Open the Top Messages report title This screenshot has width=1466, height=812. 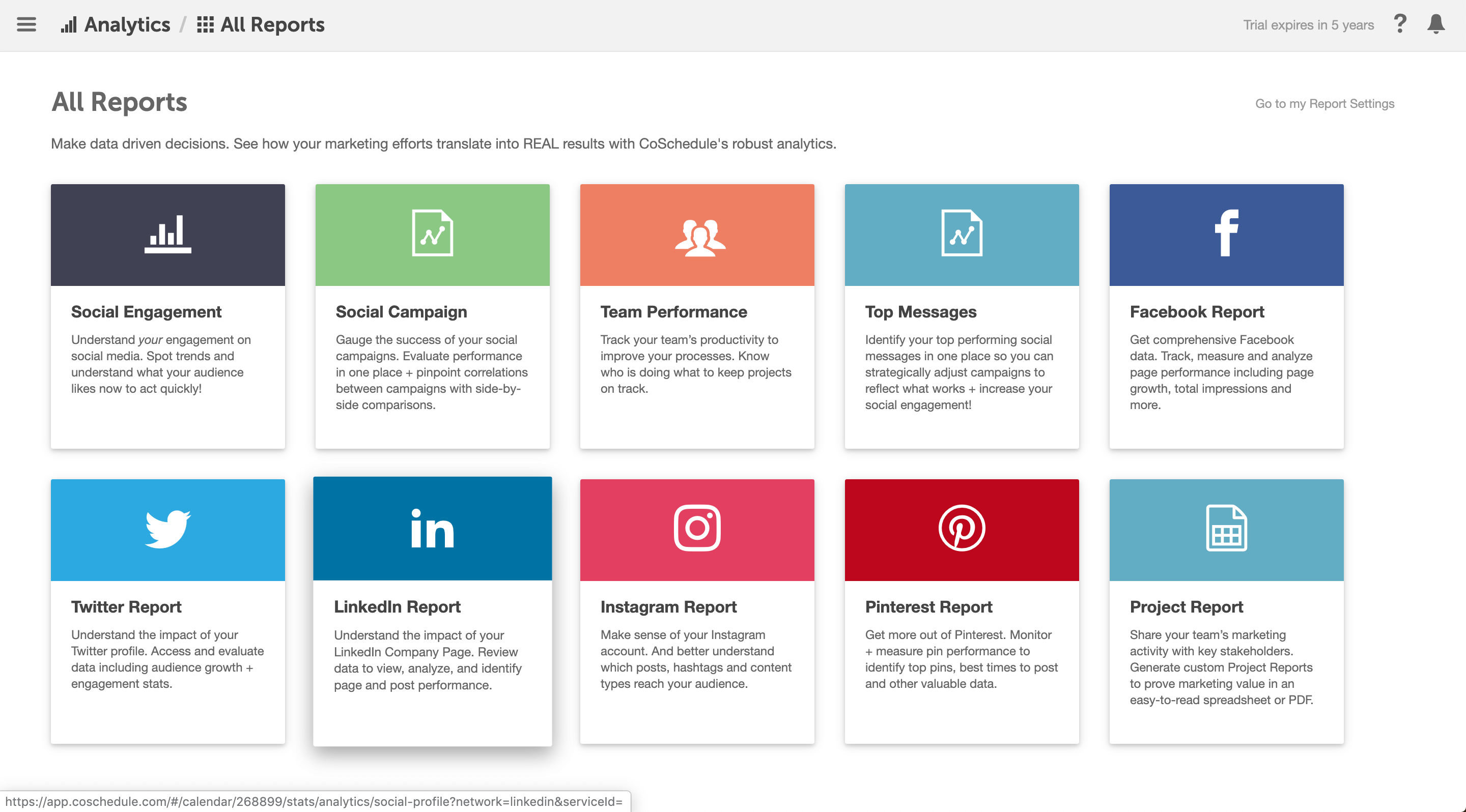pos(921,311)
